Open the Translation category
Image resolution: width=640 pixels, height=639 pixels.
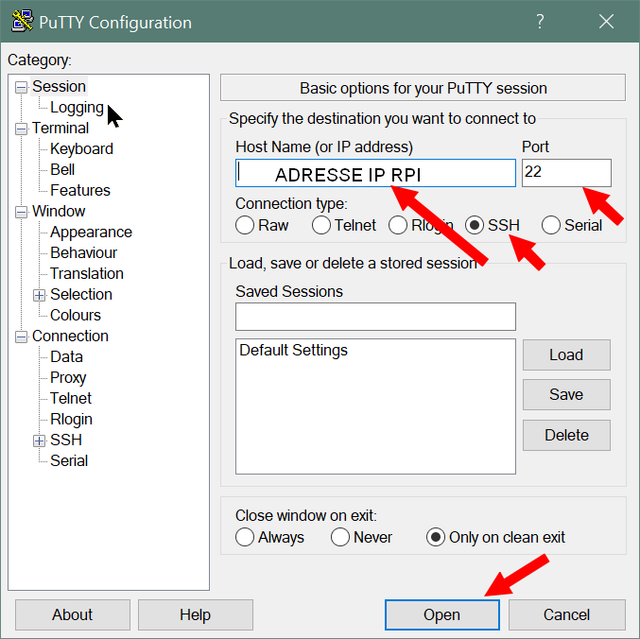pyautogui.click(x=87, y=274)
